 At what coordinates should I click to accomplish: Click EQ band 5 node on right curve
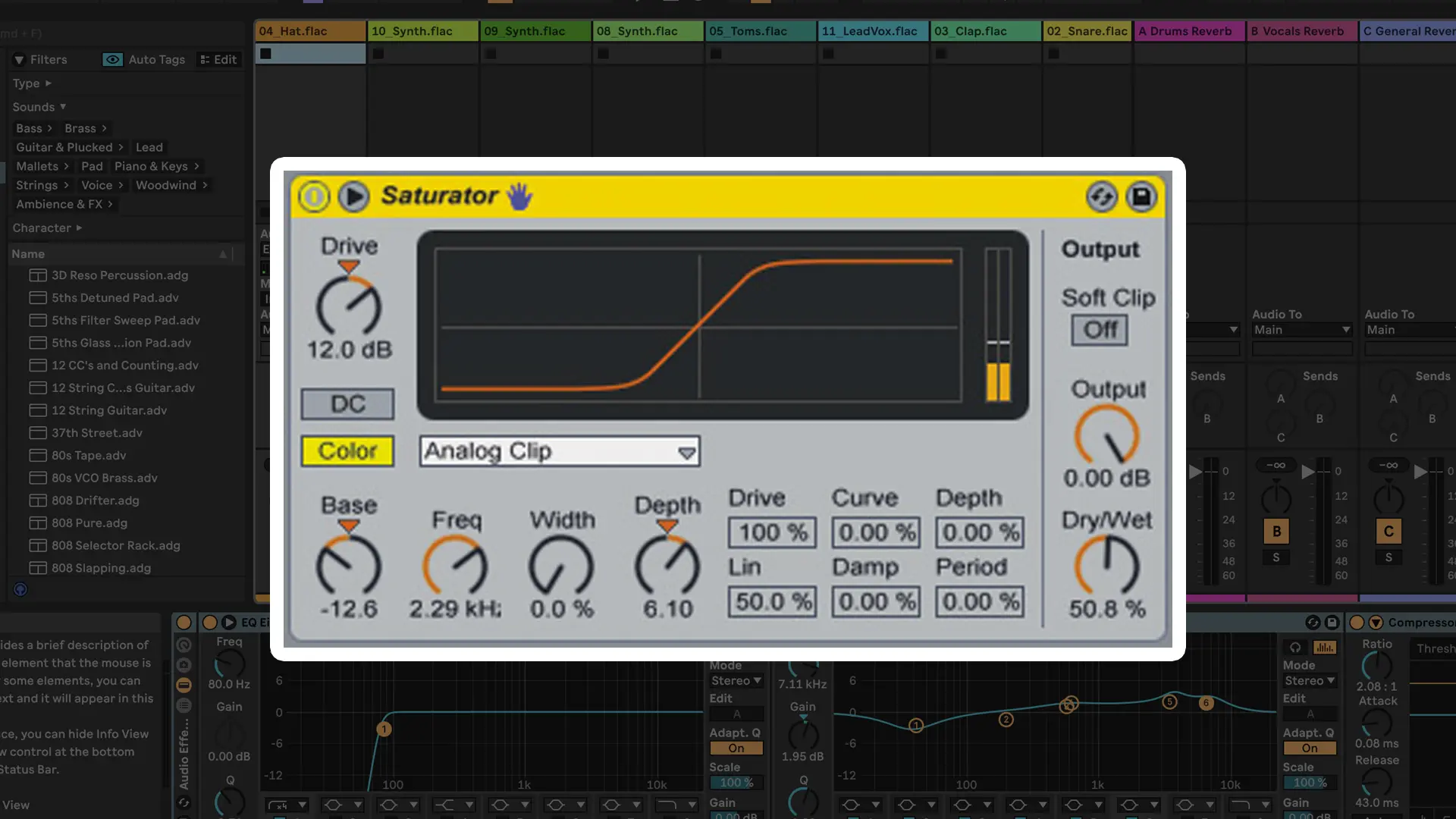pyautogui.click(x=1170, y=701)
